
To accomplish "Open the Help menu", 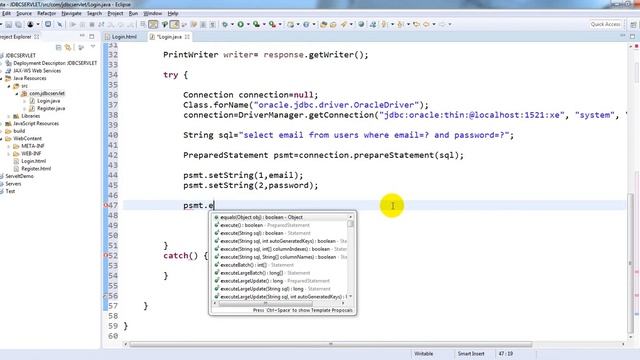I will 173,13.
